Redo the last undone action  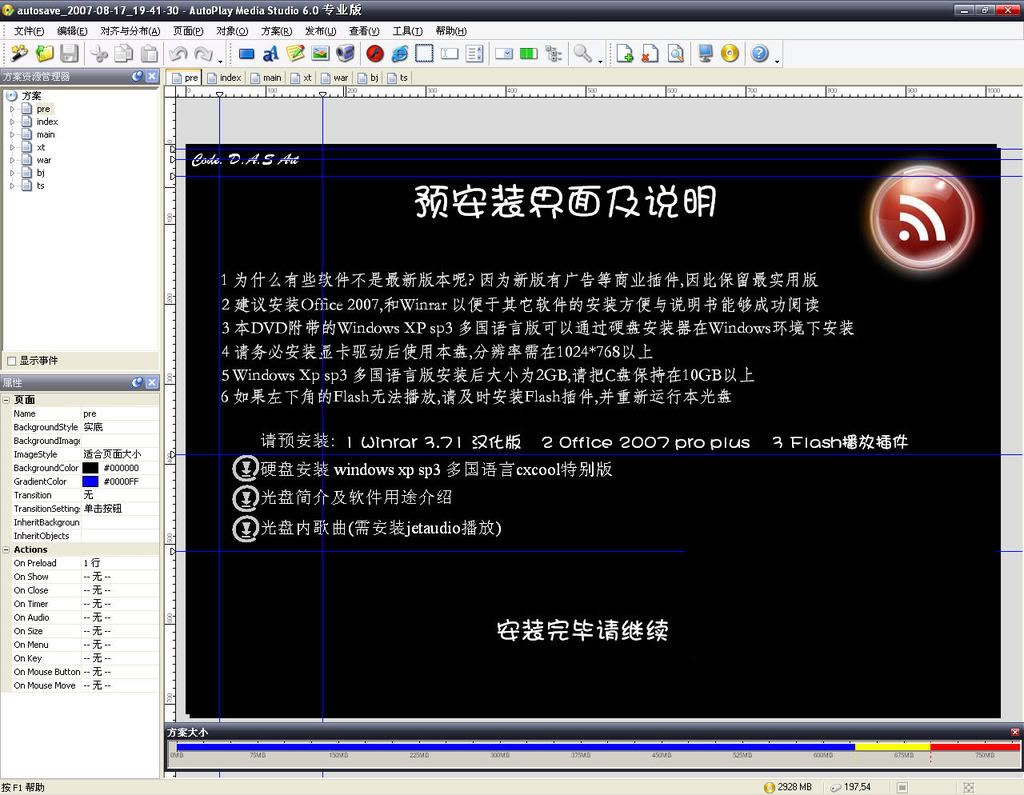click(203, 54)
